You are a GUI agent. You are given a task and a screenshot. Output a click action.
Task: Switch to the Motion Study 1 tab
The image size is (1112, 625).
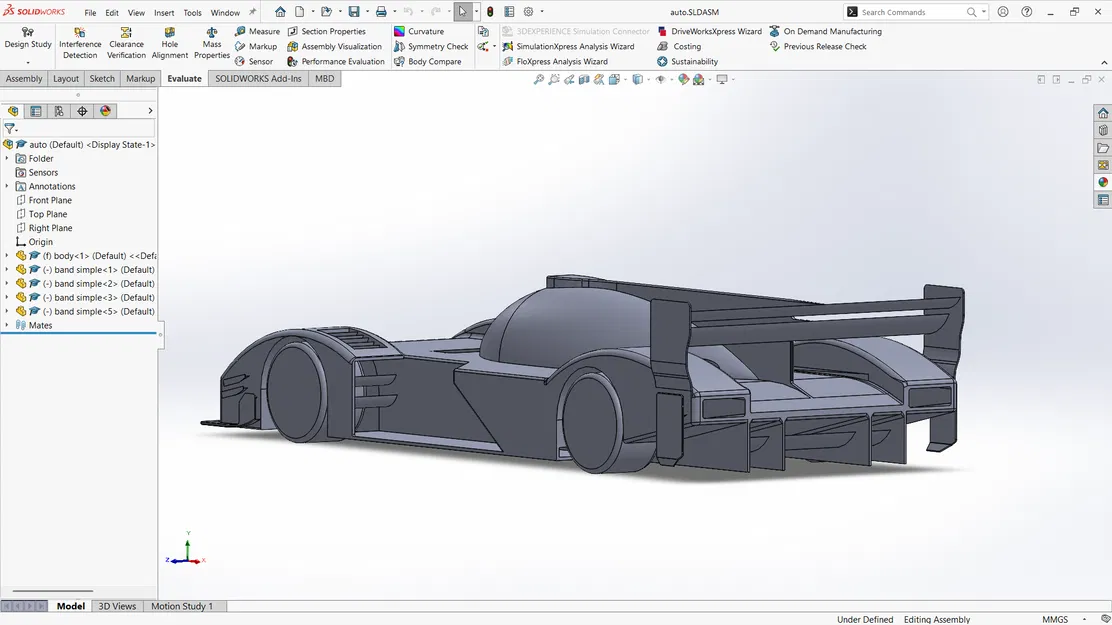tap(183, 605)
